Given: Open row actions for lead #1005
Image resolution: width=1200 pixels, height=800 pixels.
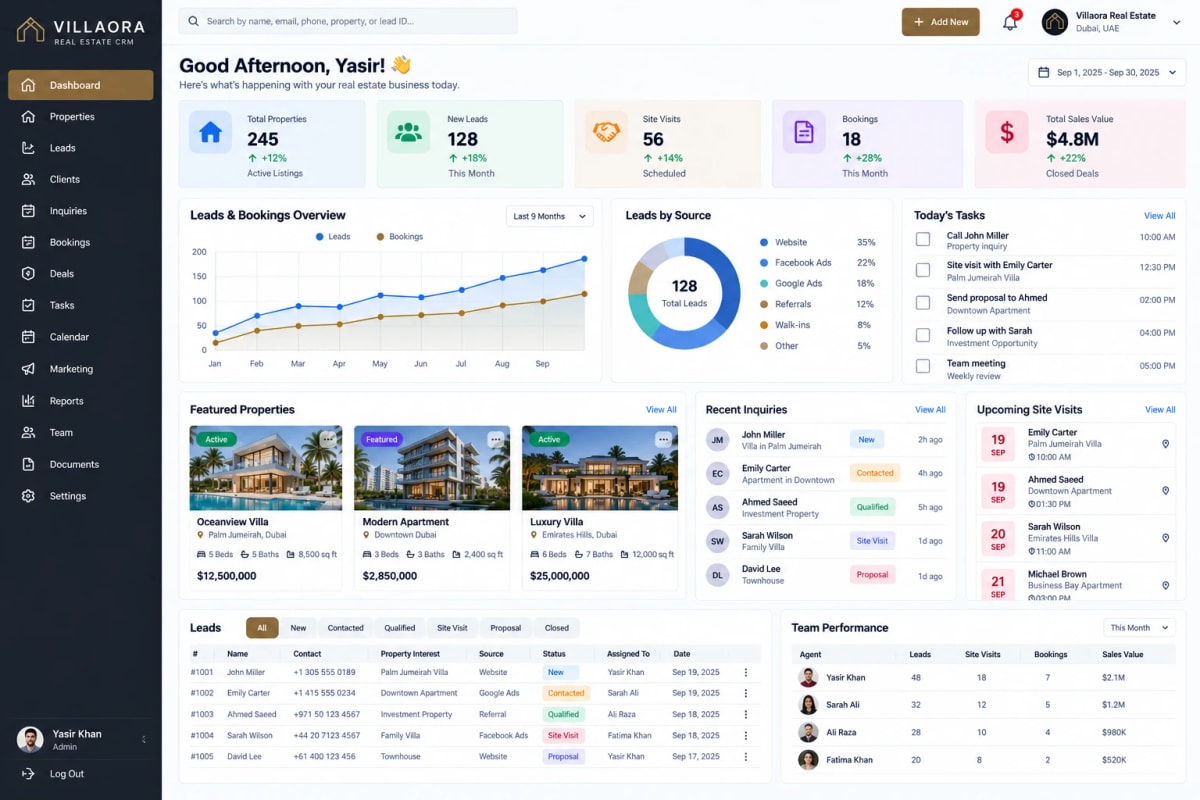Looking at the screenshot, I should tap(746, 756).
